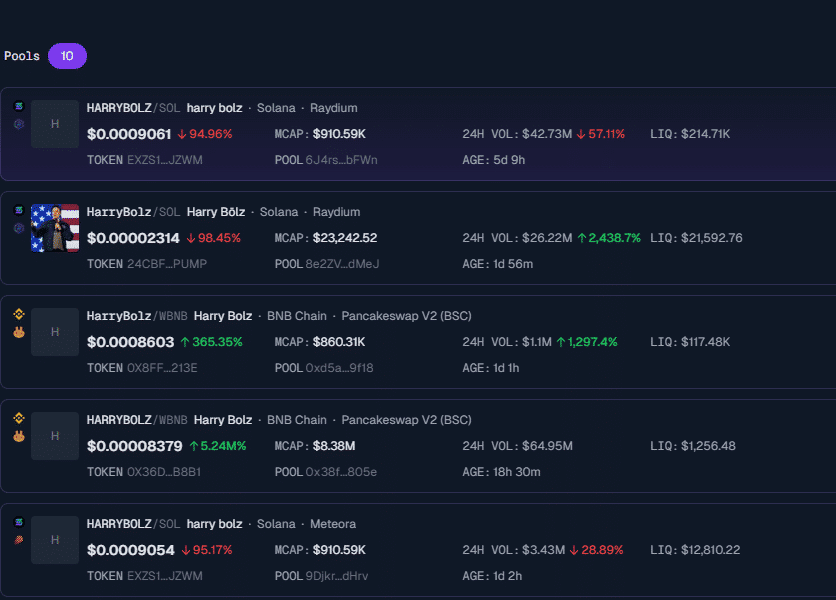Click AGE value 1d 56m
This screenshot has height=600, width=836.
click(513, 264)
